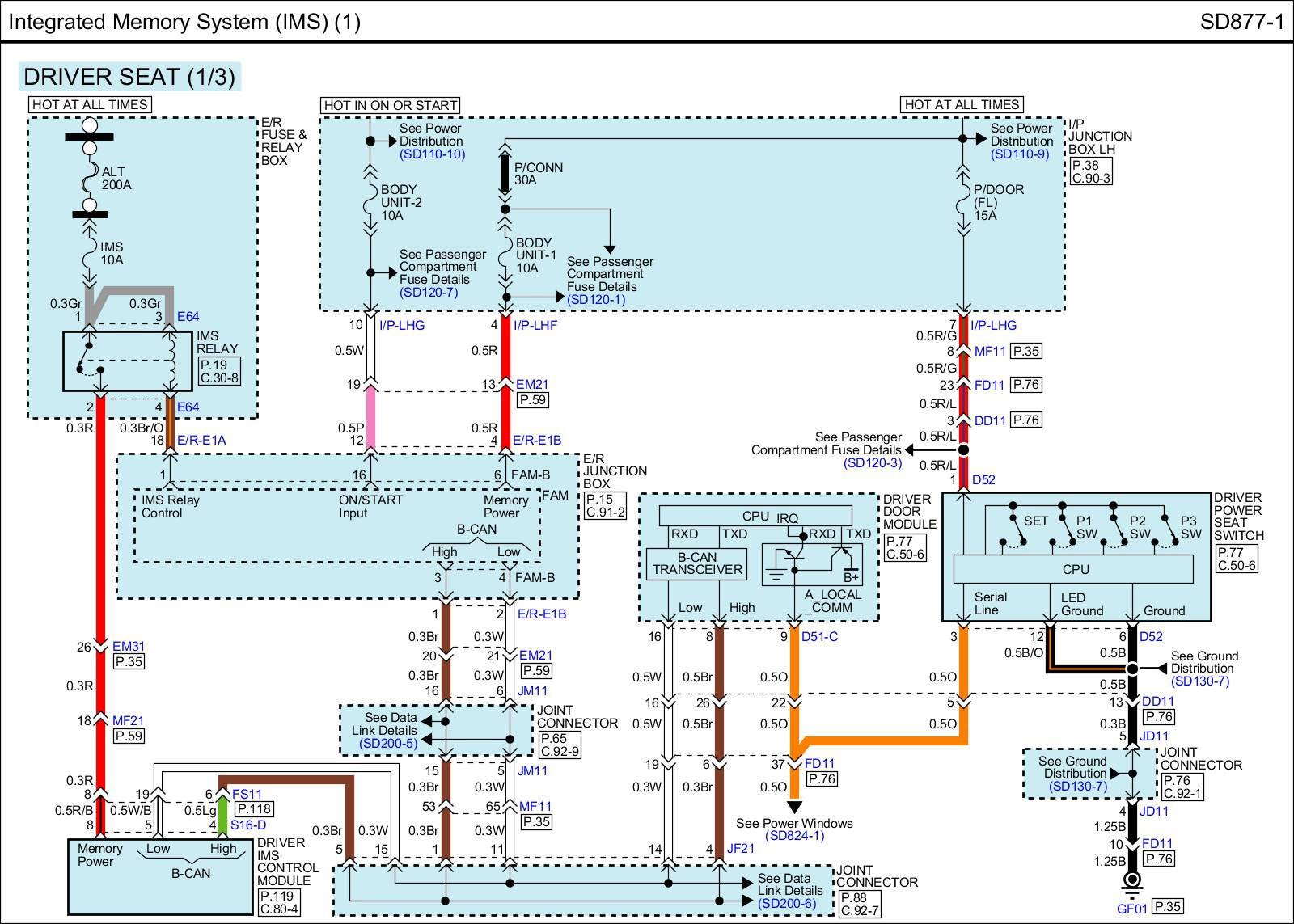Click the BODY UNIT-1 10A fuse symbol
The image size is (1294, 924).
tap(505, 255)
